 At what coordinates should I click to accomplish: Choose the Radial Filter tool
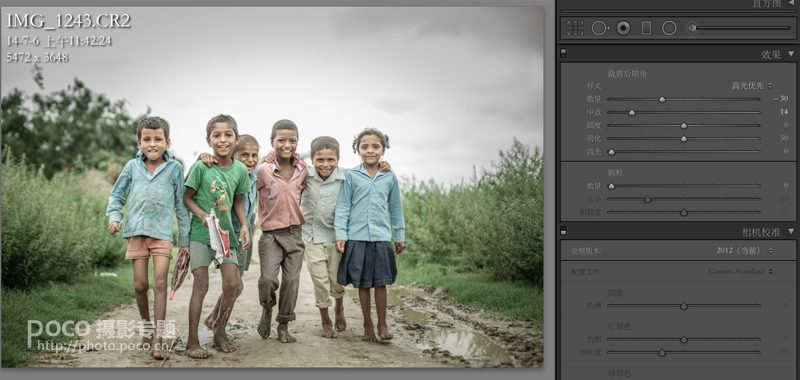point(669,28)
